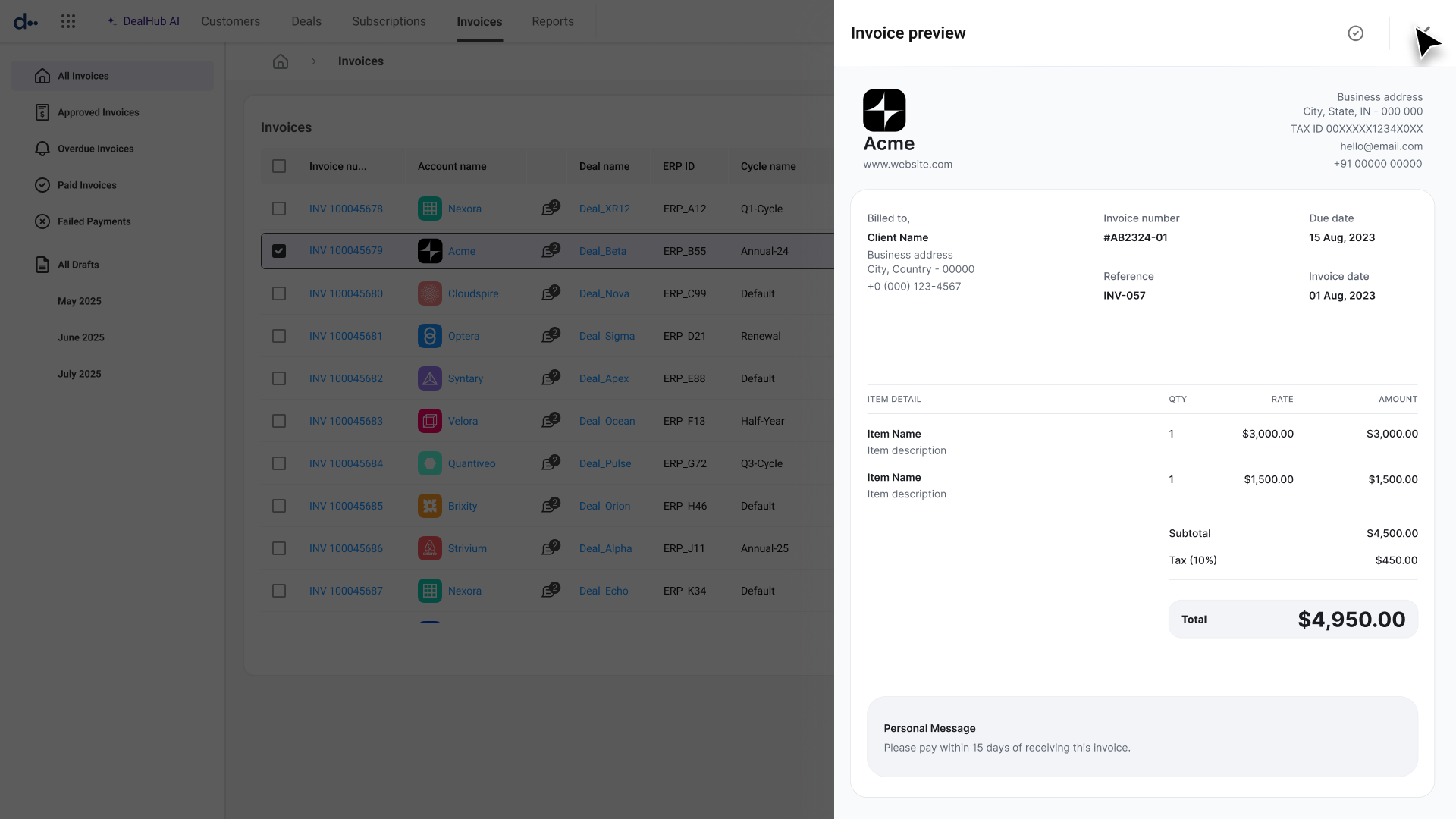Click the Acme logo in invoice row

point(430,251)
